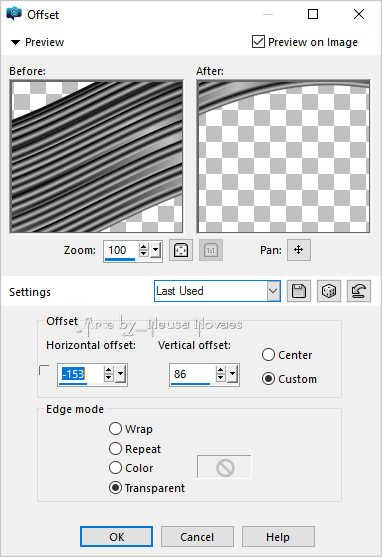Click the Before preview image
This screenshot has width=382, height=557.
(97, 156)
